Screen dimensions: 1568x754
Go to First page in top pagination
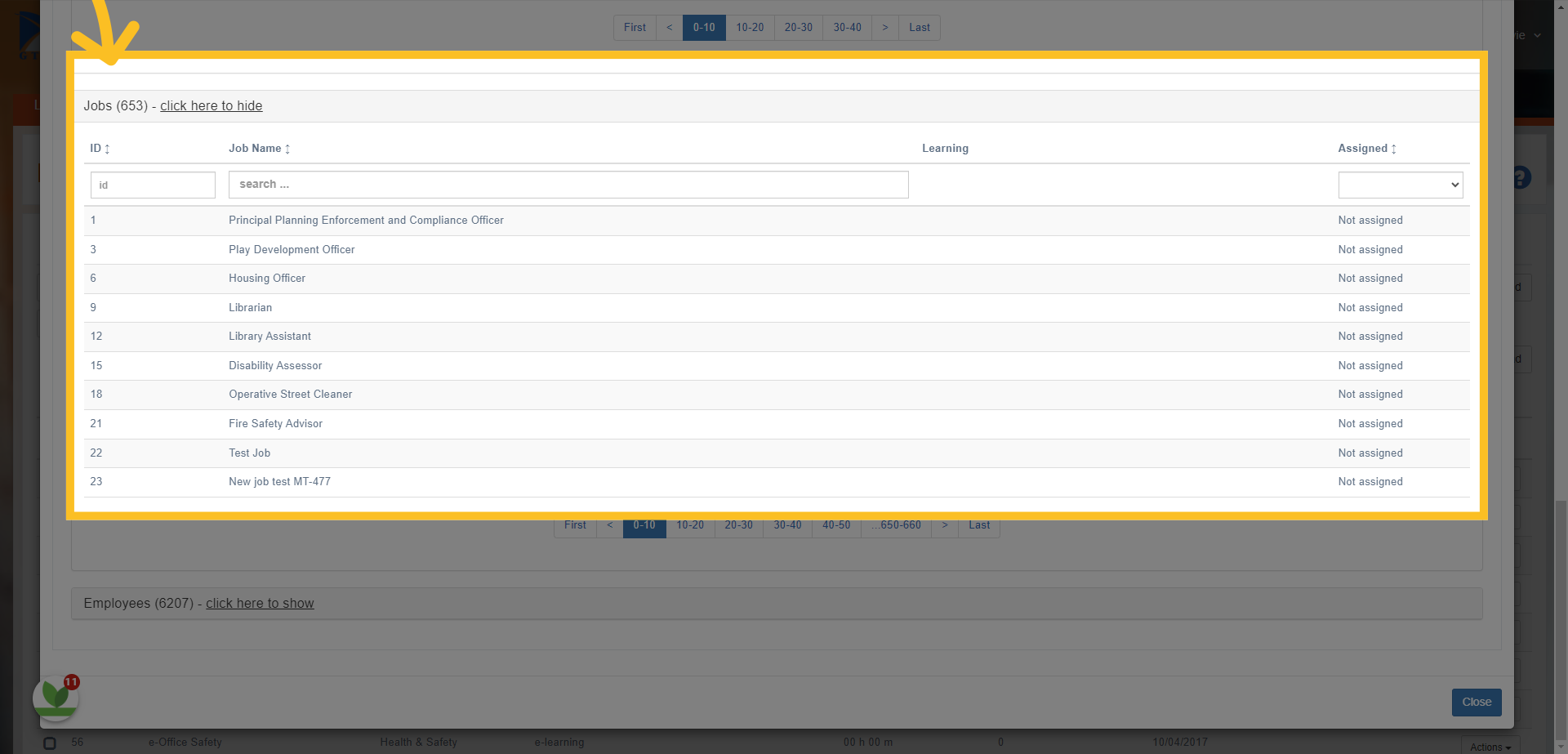635,28
